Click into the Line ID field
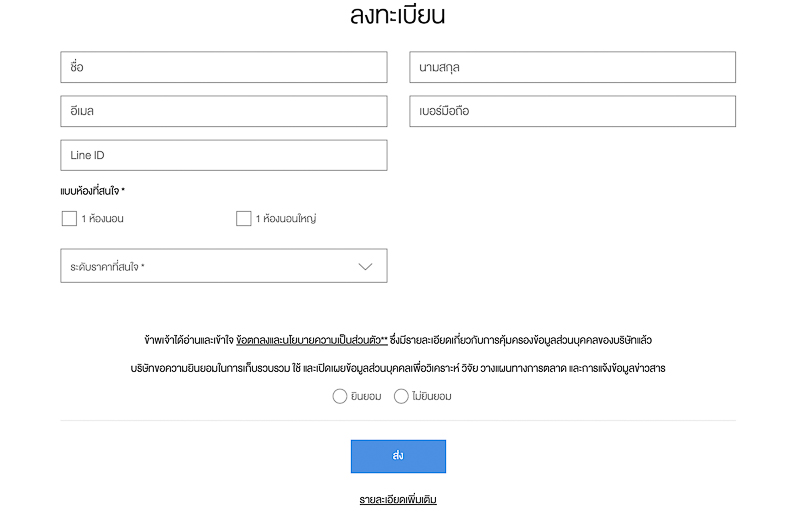This screenshot has height=514, width=800. click(x=223, y=155)
